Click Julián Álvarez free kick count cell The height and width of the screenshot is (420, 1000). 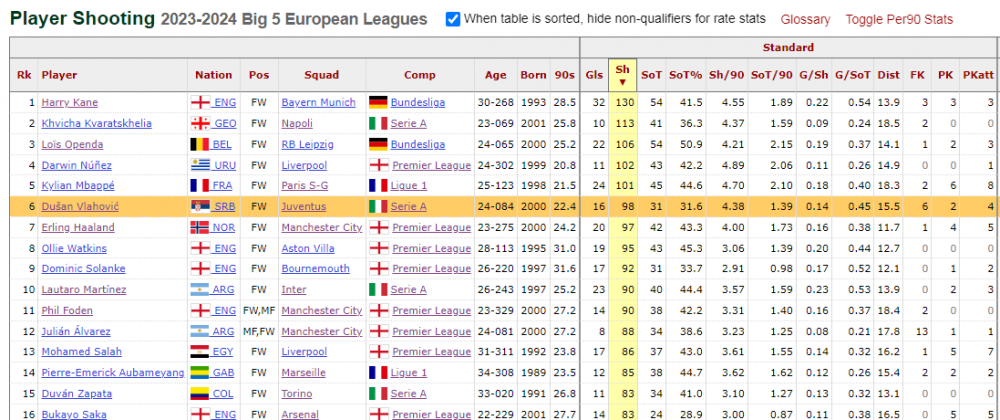[x=917, y=331]
